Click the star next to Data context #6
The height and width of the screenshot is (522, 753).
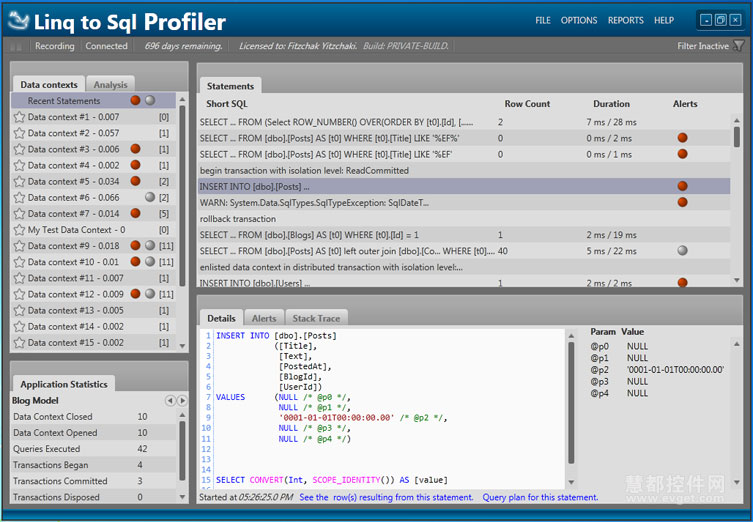point(19,197)
